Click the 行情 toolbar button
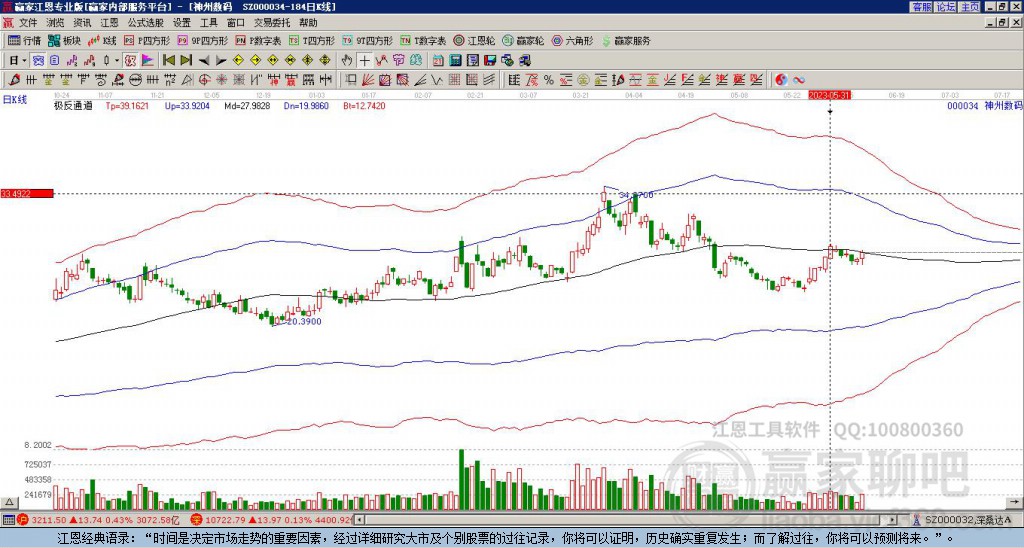 25,40
